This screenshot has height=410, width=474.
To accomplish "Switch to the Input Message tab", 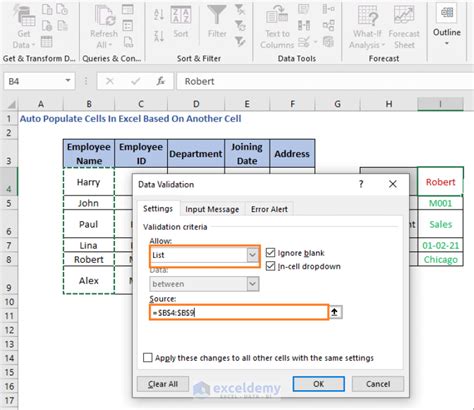I will coord(212,209).
